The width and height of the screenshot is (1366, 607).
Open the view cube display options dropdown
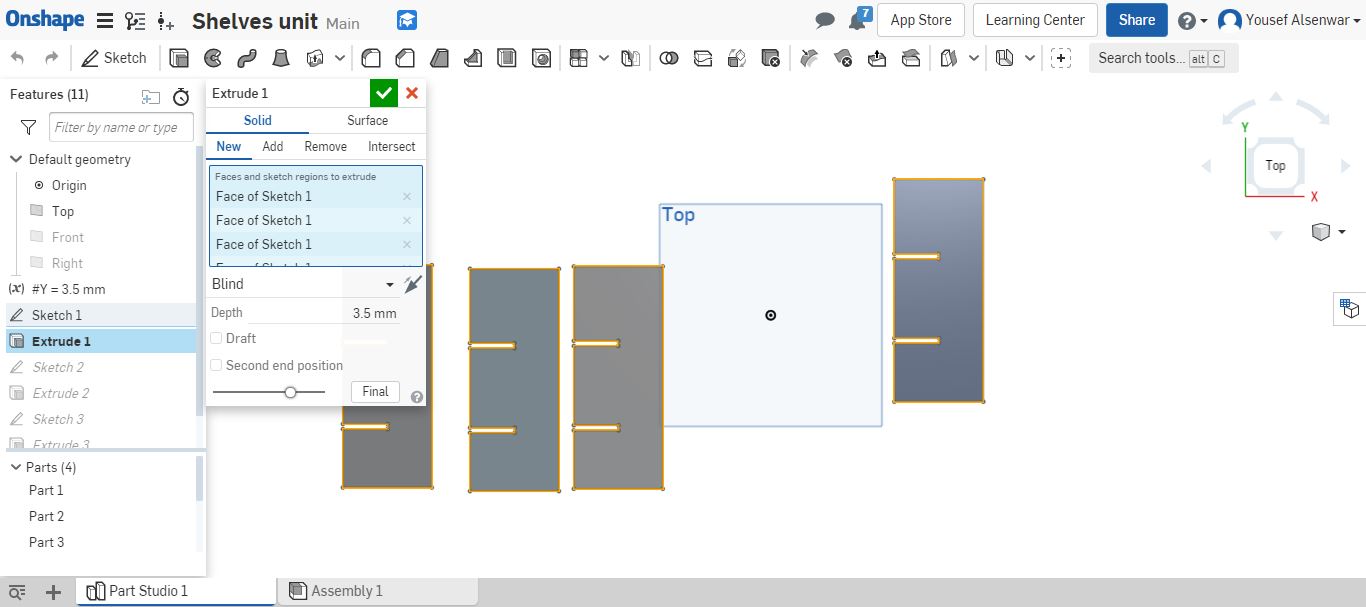[1327, 232]
